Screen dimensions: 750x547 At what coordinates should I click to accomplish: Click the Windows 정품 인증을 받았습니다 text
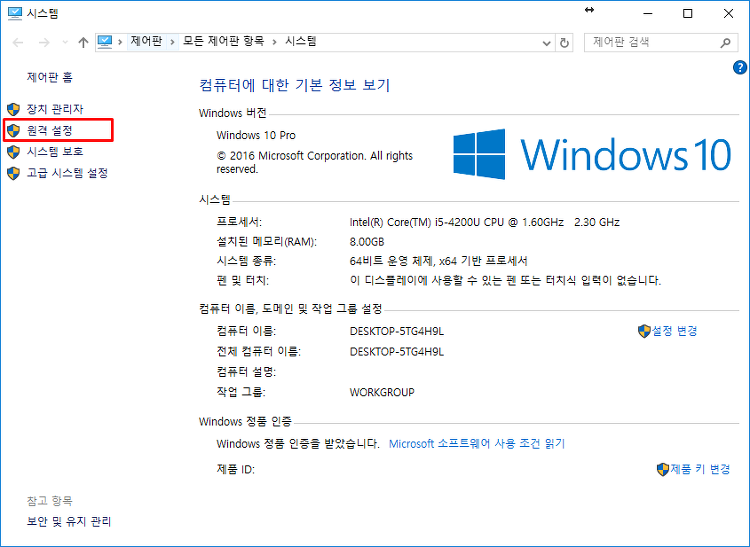pyautogui.click(x=298, y=444)
